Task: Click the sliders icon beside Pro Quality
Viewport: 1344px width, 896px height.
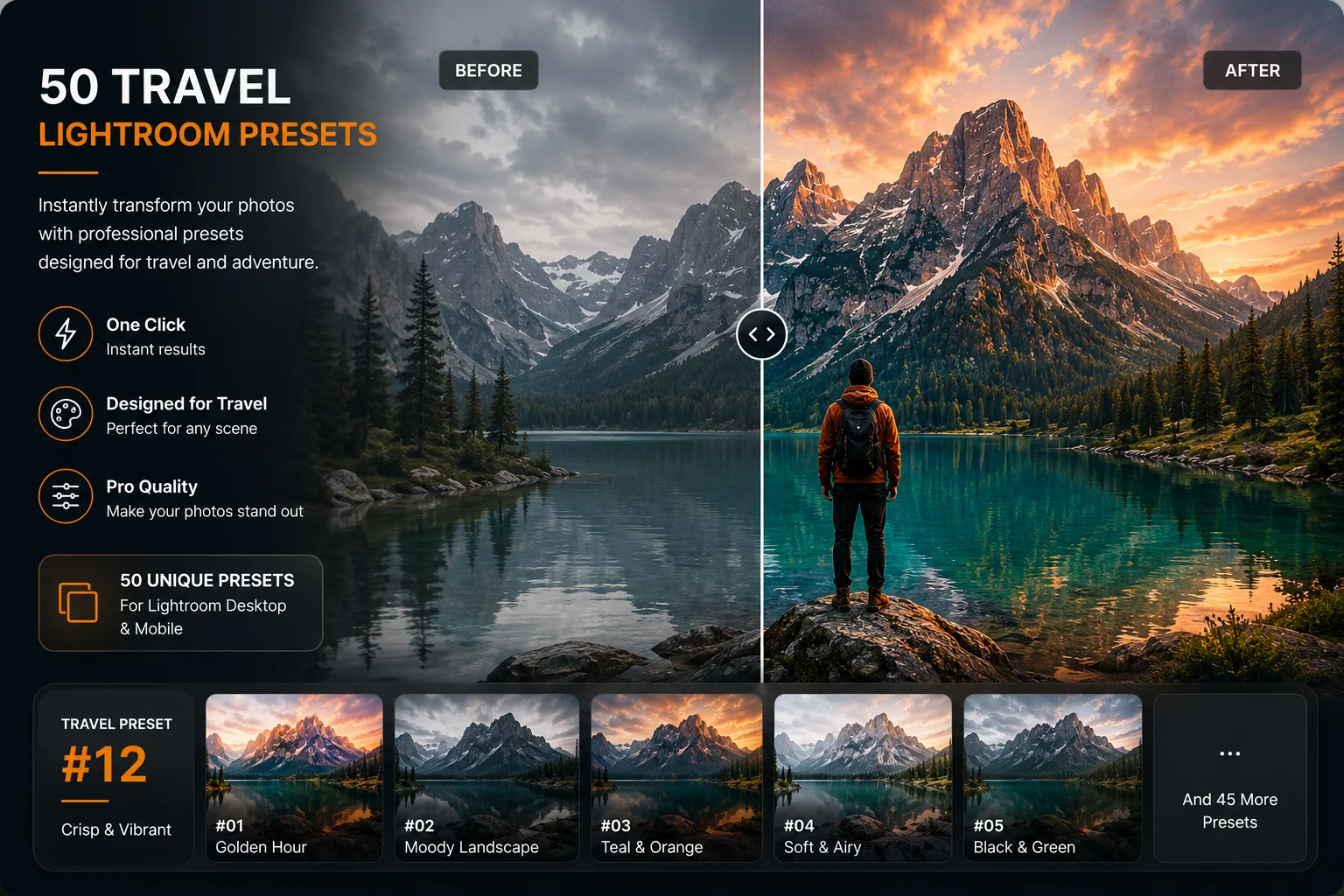Action: tap(66, 496)
